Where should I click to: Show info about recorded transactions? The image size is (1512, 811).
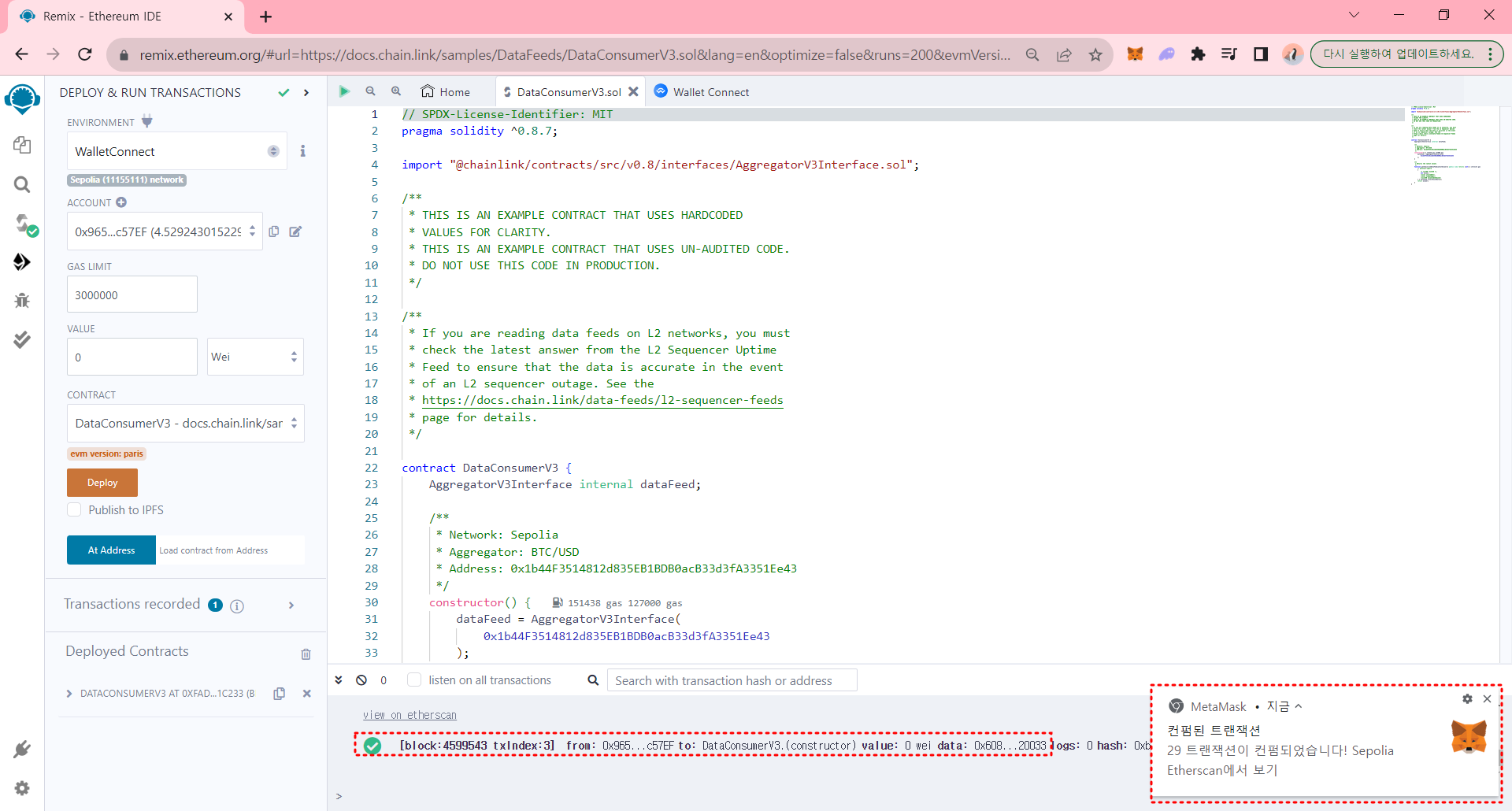[x=237, y=605]
